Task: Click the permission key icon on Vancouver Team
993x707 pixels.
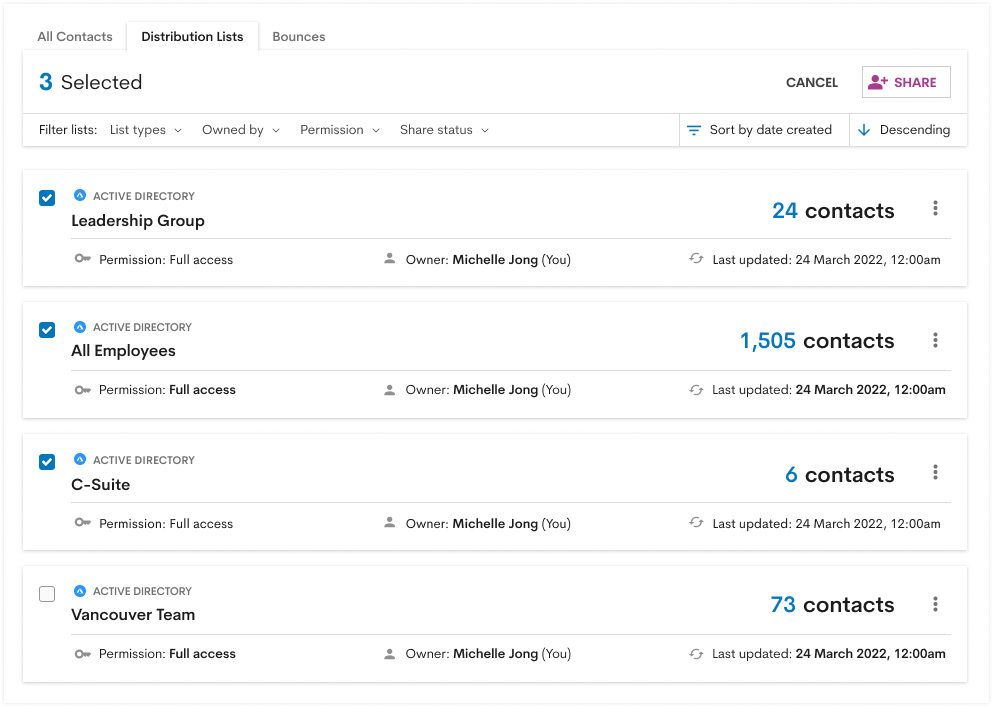Action: point(83,653)
